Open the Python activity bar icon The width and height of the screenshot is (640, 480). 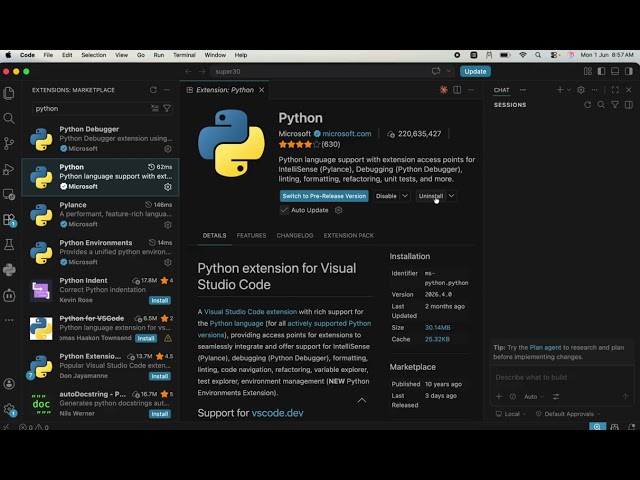click(x=9, y=270)
